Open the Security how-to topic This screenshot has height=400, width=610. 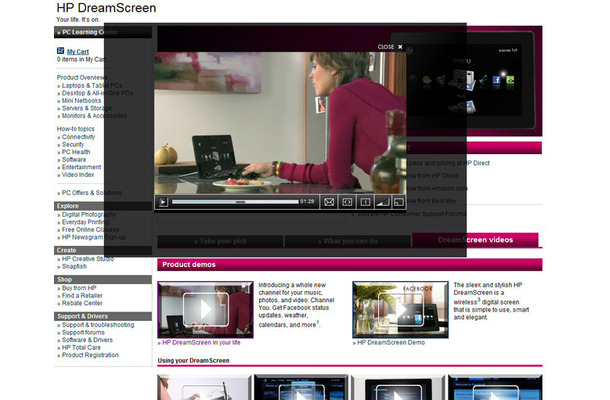point(73,144)
